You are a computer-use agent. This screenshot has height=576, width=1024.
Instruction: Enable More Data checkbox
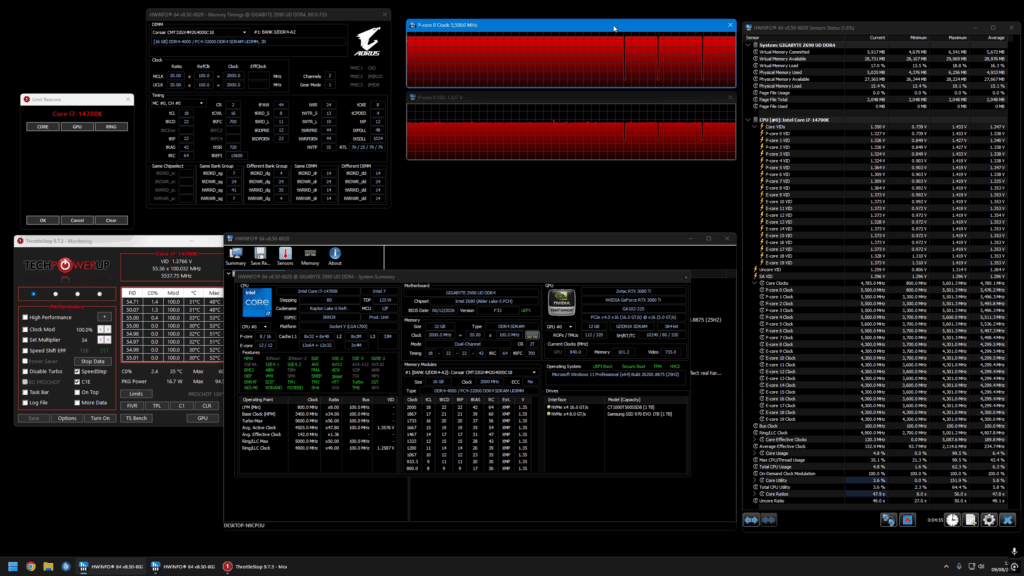click(77, 403)
